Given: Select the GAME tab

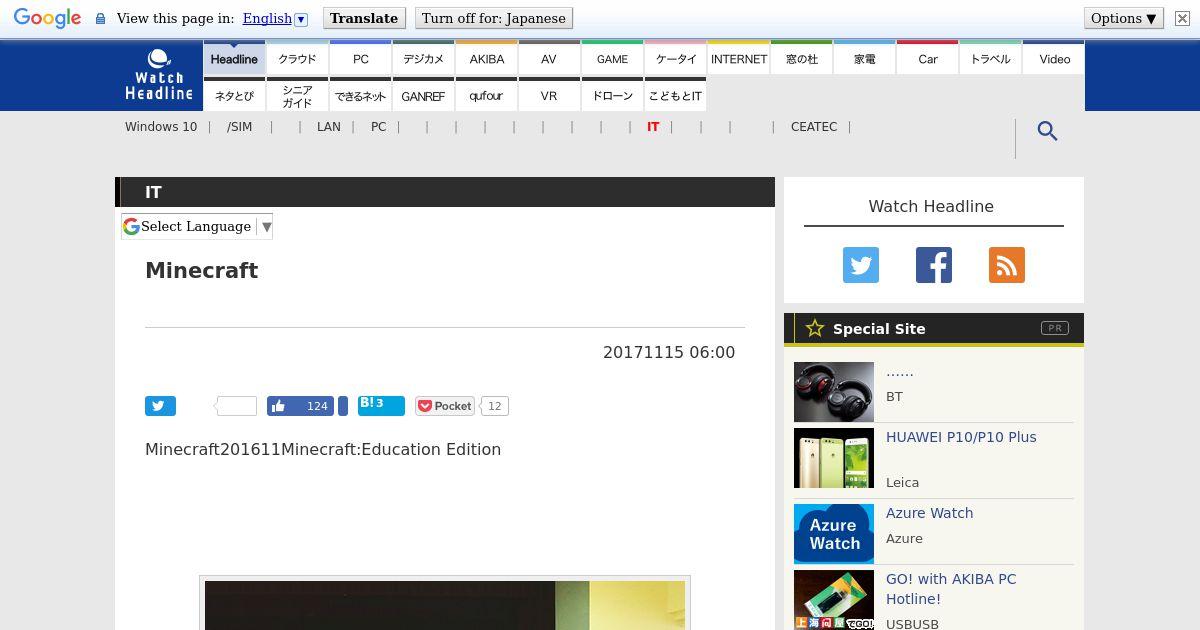Looking at the screenshot, I should pyautogui.click(x=612, y=59).
